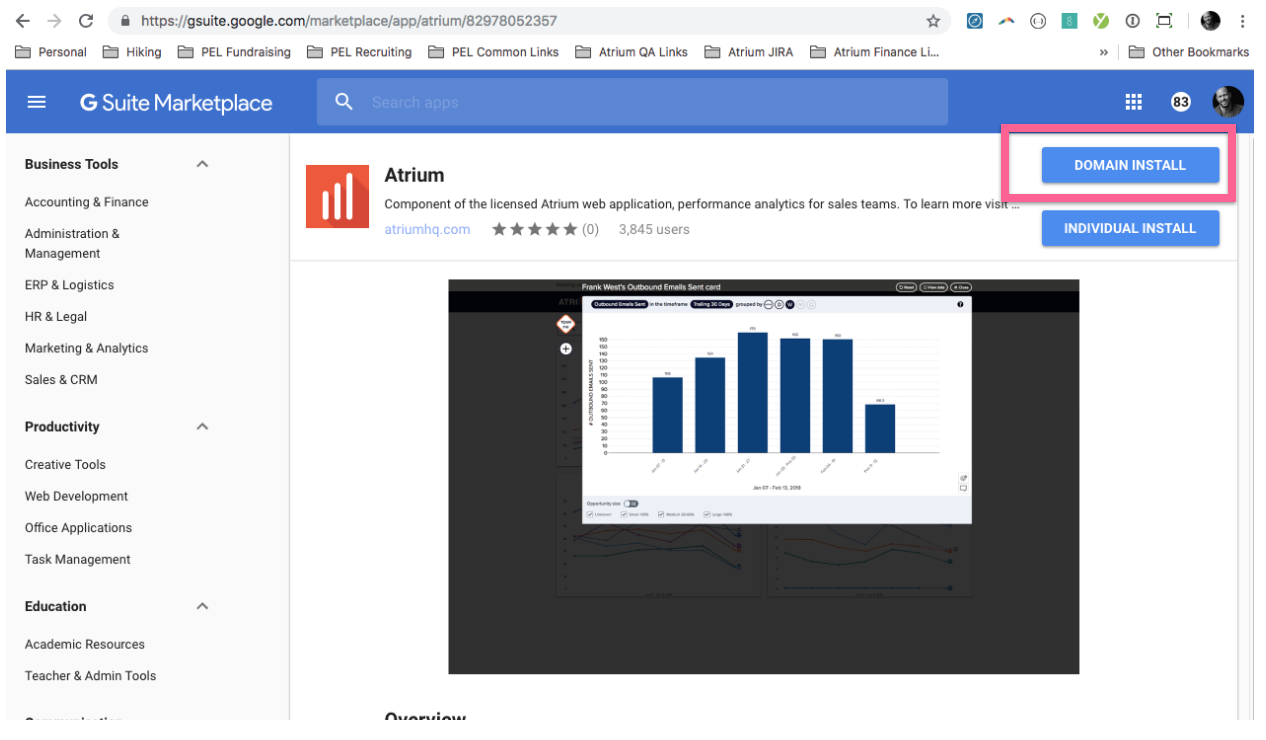Click the Business Tools heading
Viewport: 1266px width, 740px height.
tap(71, 164)
